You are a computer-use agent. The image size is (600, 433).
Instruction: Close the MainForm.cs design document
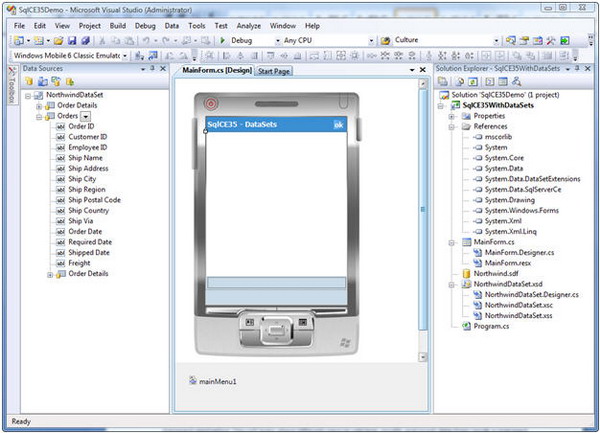(x=422, y=70)
